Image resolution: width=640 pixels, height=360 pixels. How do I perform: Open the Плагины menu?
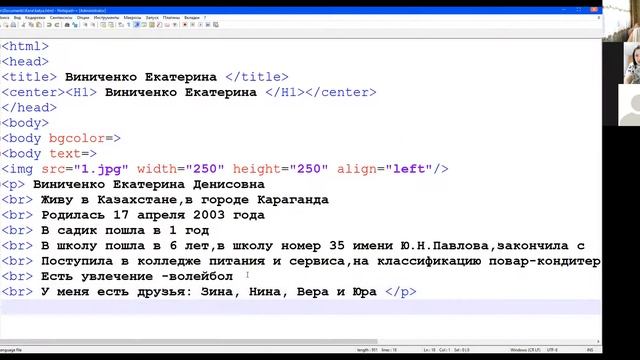click(x=171, y=18)
